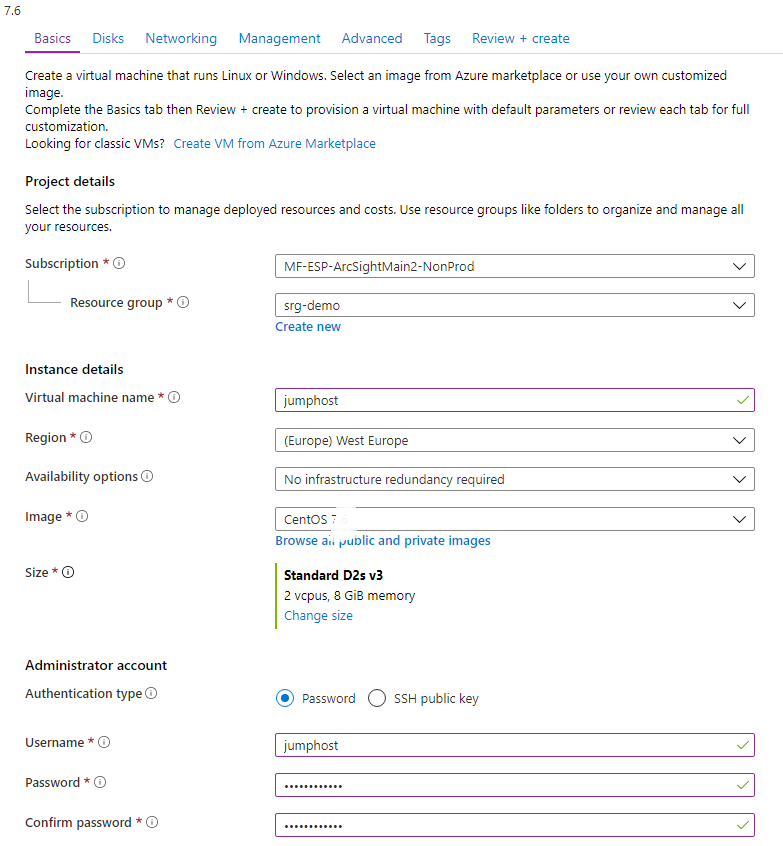Switch to the Disks tab

coord(108,39)
